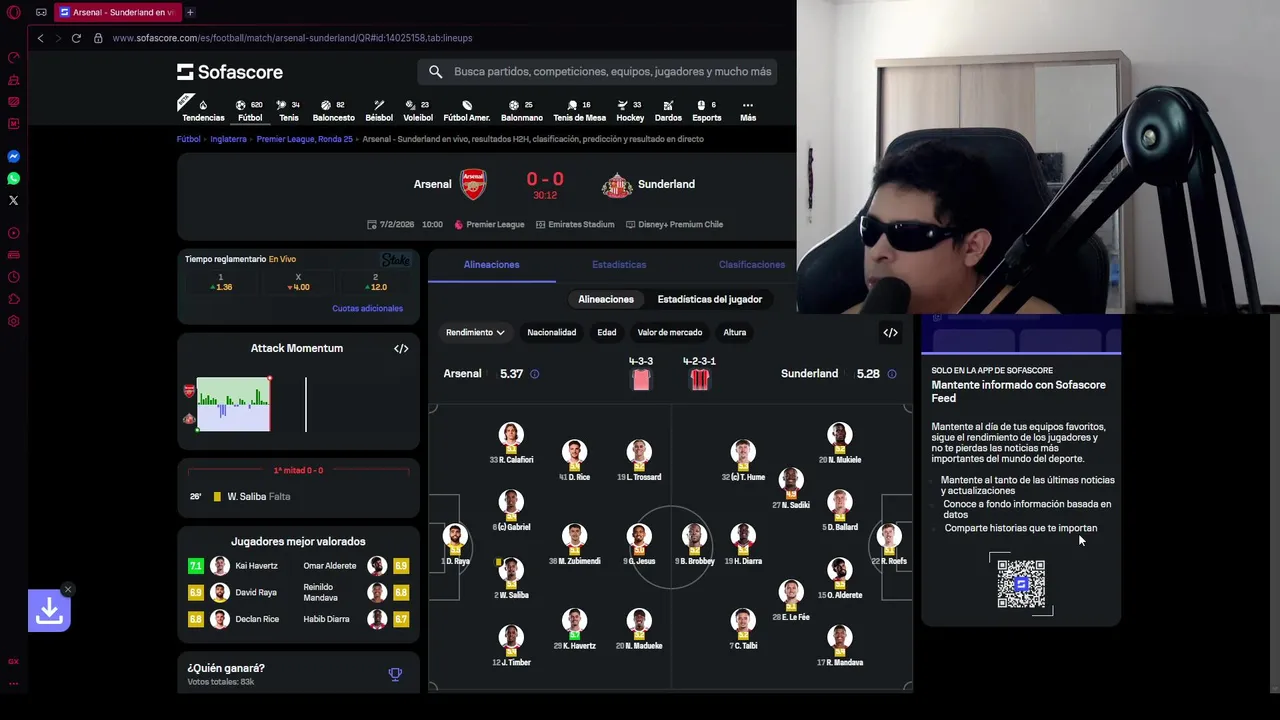The width and height of the screenshot is (1280, 720).
Task: Open player D. Raya on the pitch
Action: (x=455, y=543)
